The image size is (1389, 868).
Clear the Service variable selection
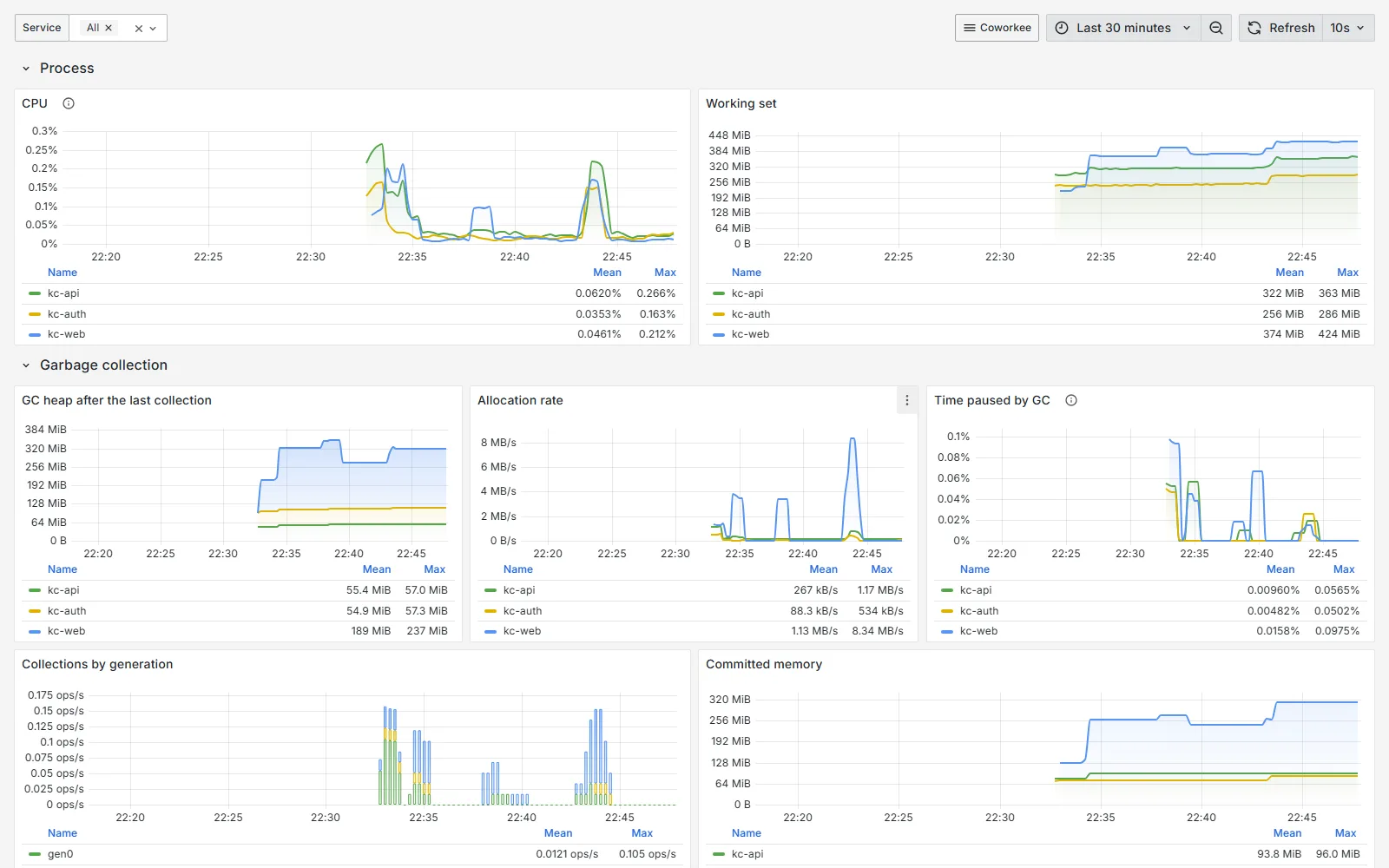pos(138,29)
